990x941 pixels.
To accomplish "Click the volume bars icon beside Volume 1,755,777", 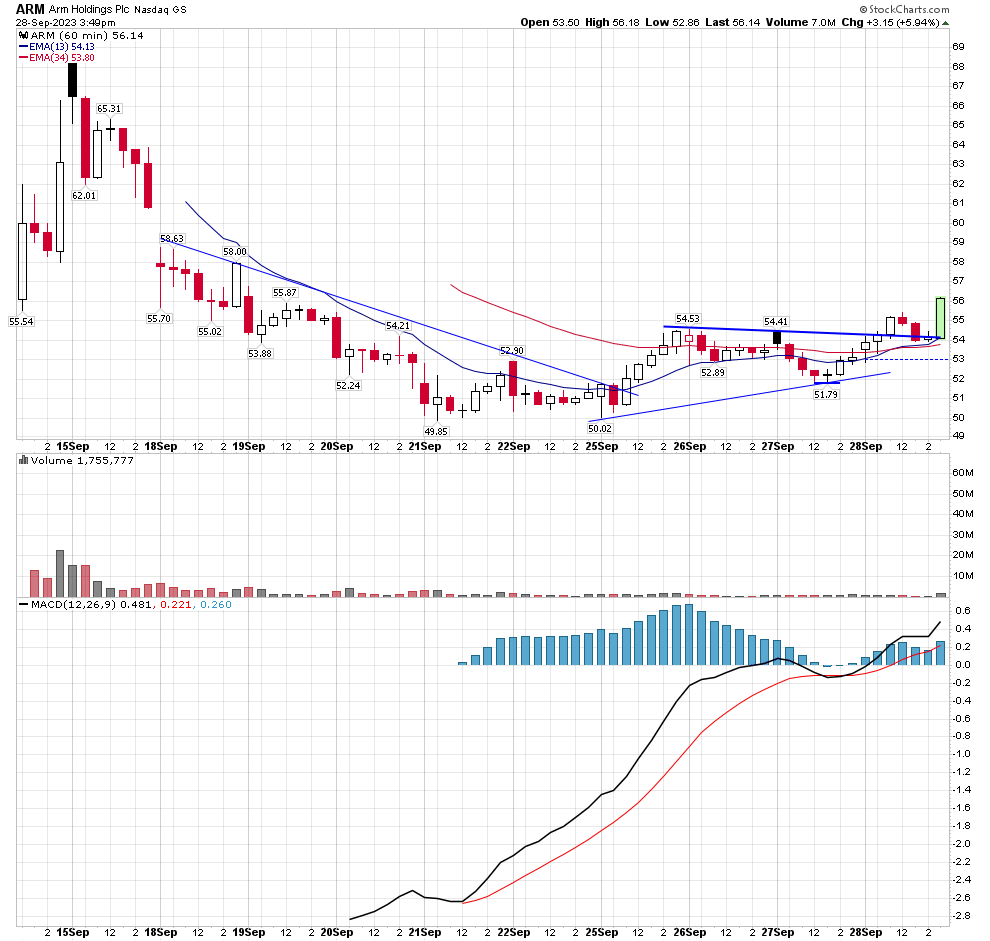I will pyautogui.click(x=24, y=460).
